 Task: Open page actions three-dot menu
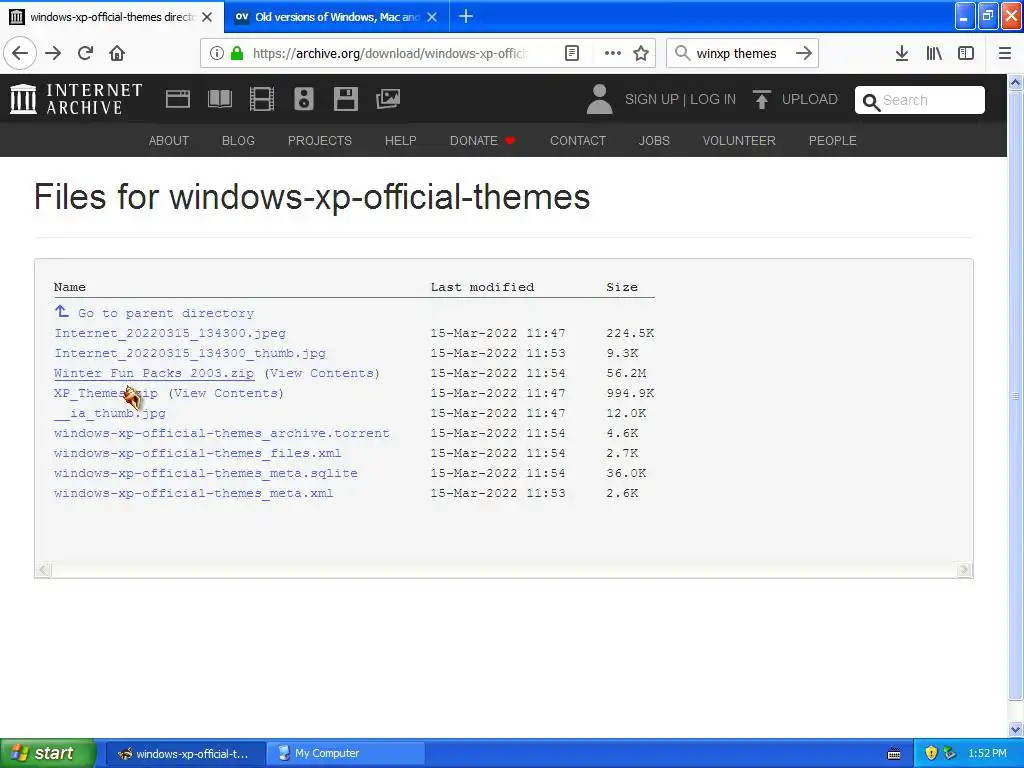tap(613, 53)
